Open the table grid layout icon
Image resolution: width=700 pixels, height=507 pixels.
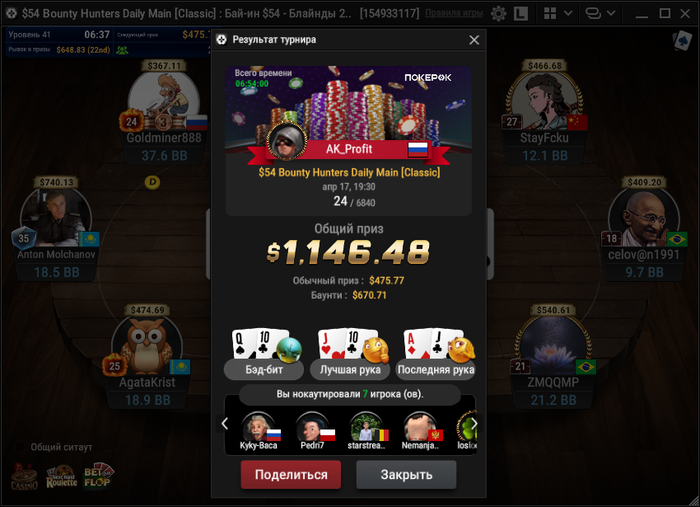pos(550,13)
